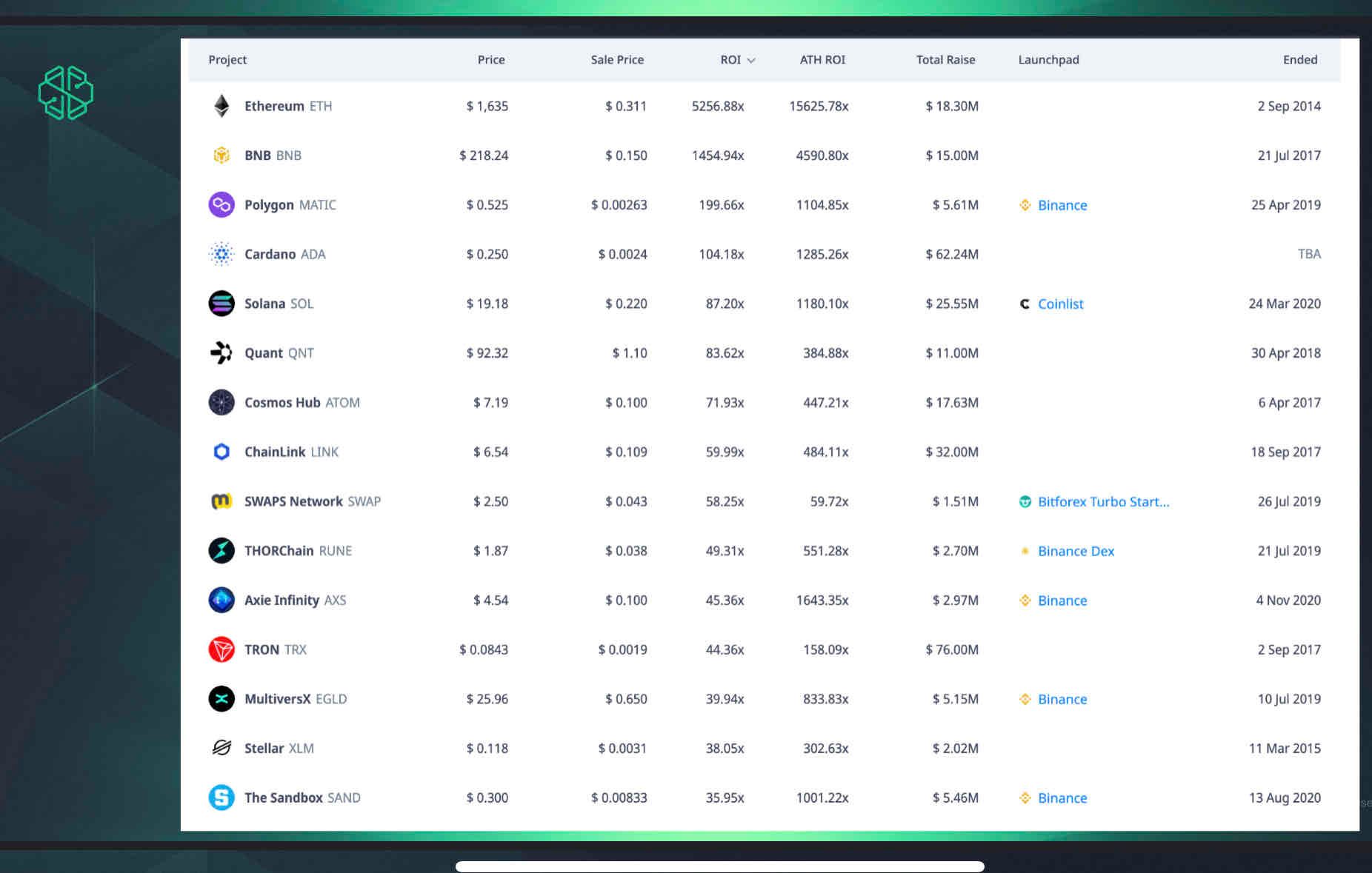Click the SWAPS Network logo icon
The width and height of the screenshot is (1372, 873).
[x=222, y=501]
